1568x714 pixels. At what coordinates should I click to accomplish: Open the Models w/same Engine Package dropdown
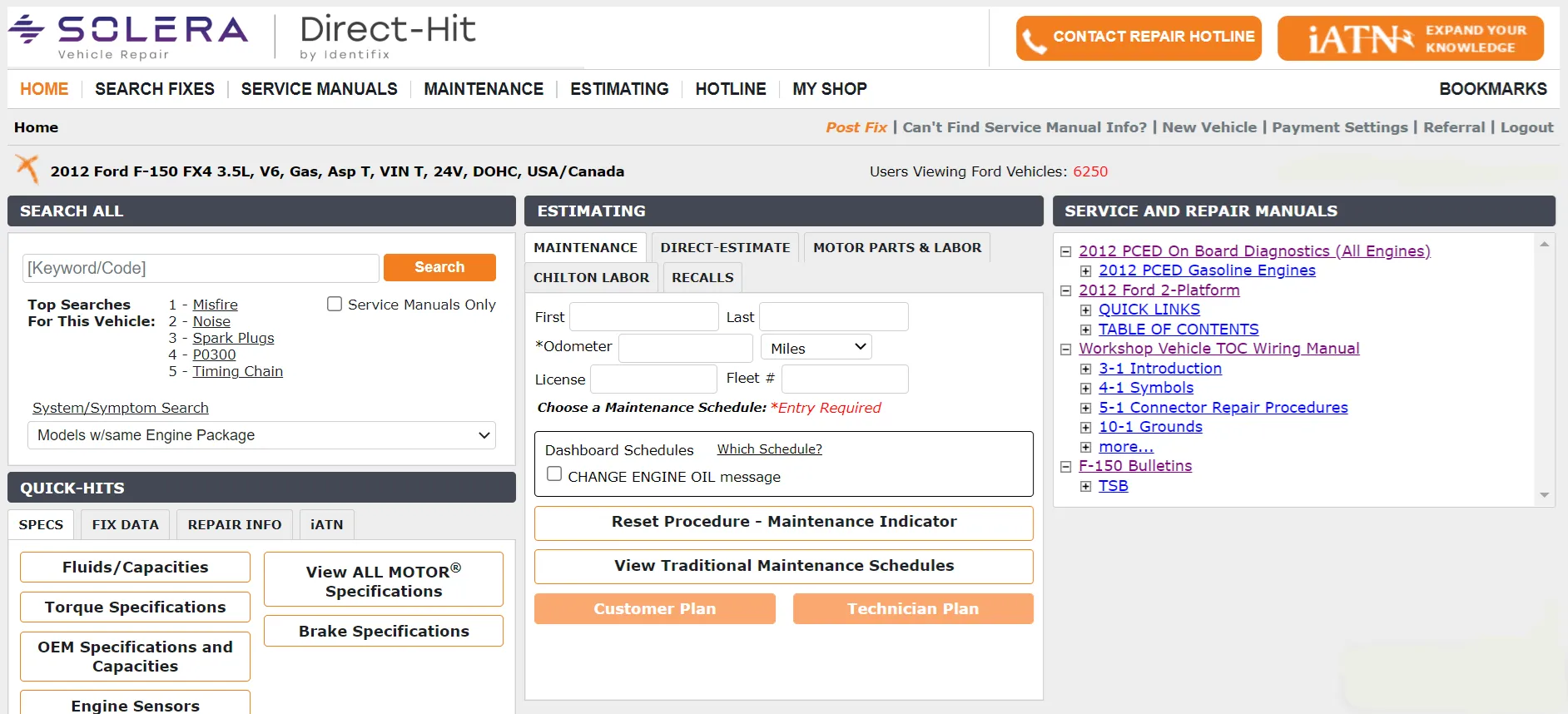(261, 435)
